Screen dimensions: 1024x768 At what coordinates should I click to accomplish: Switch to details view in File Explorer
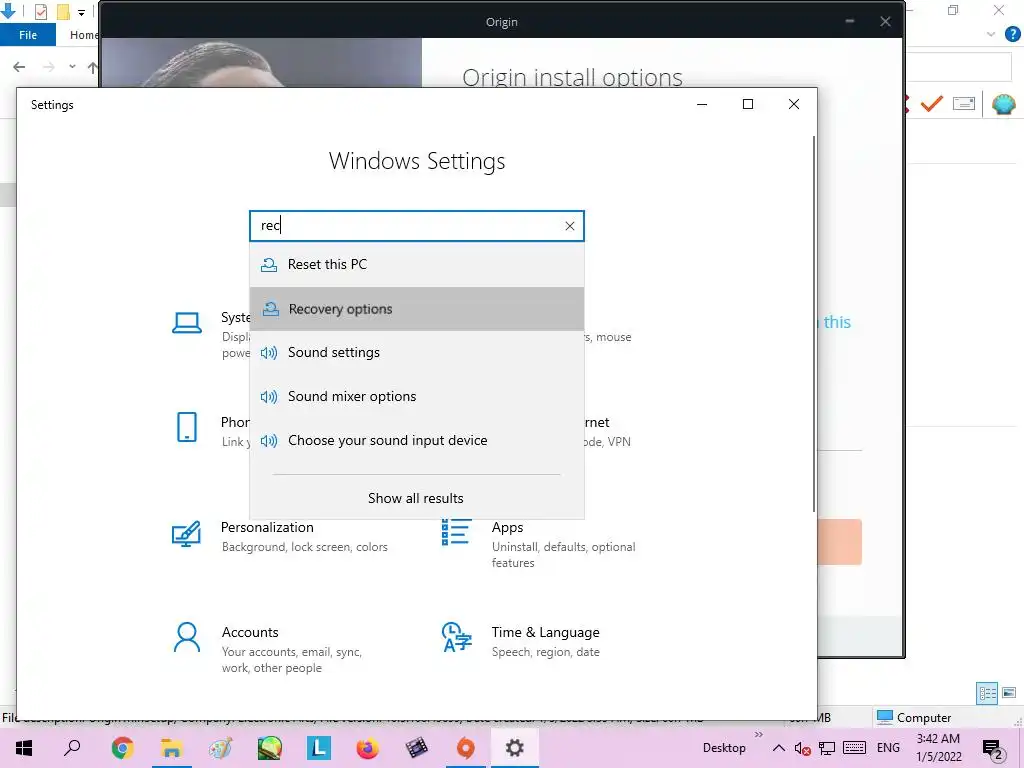[987, 693]
